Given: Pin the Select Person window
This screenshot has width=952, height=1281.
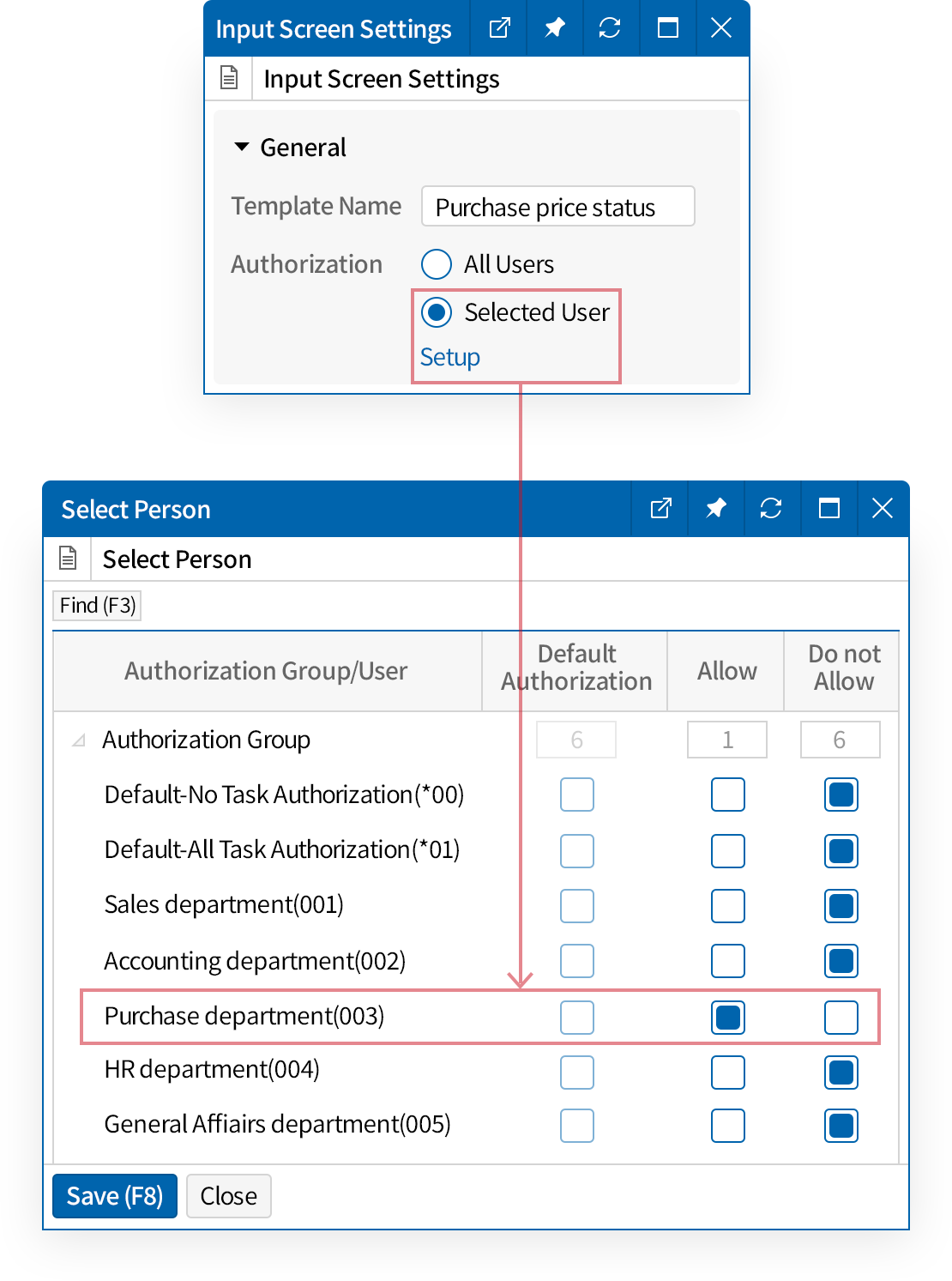Looking at the screenshot, I should point(715,509).
